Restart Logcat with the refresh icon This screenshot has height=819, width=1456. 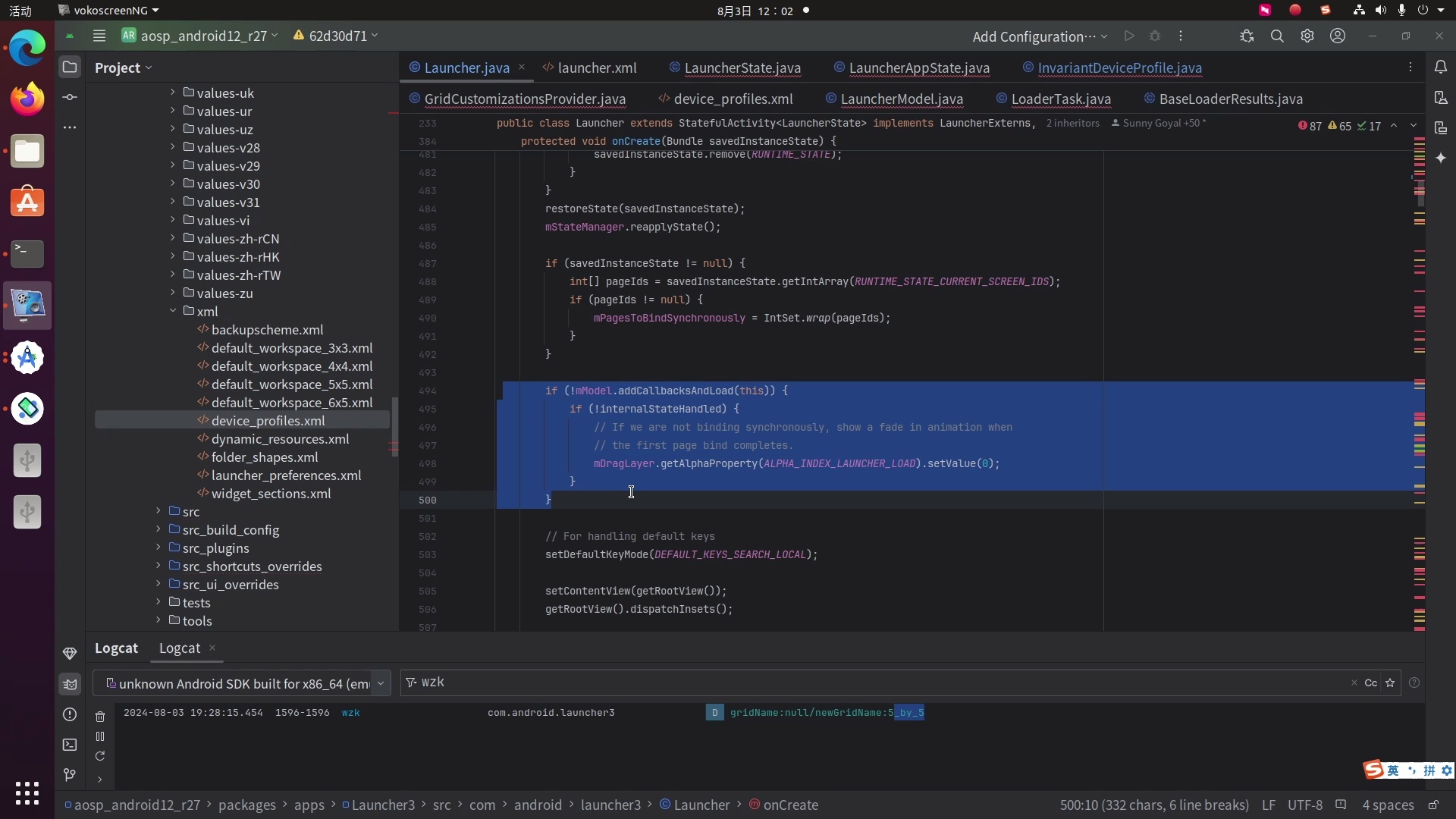pos(100,756)
